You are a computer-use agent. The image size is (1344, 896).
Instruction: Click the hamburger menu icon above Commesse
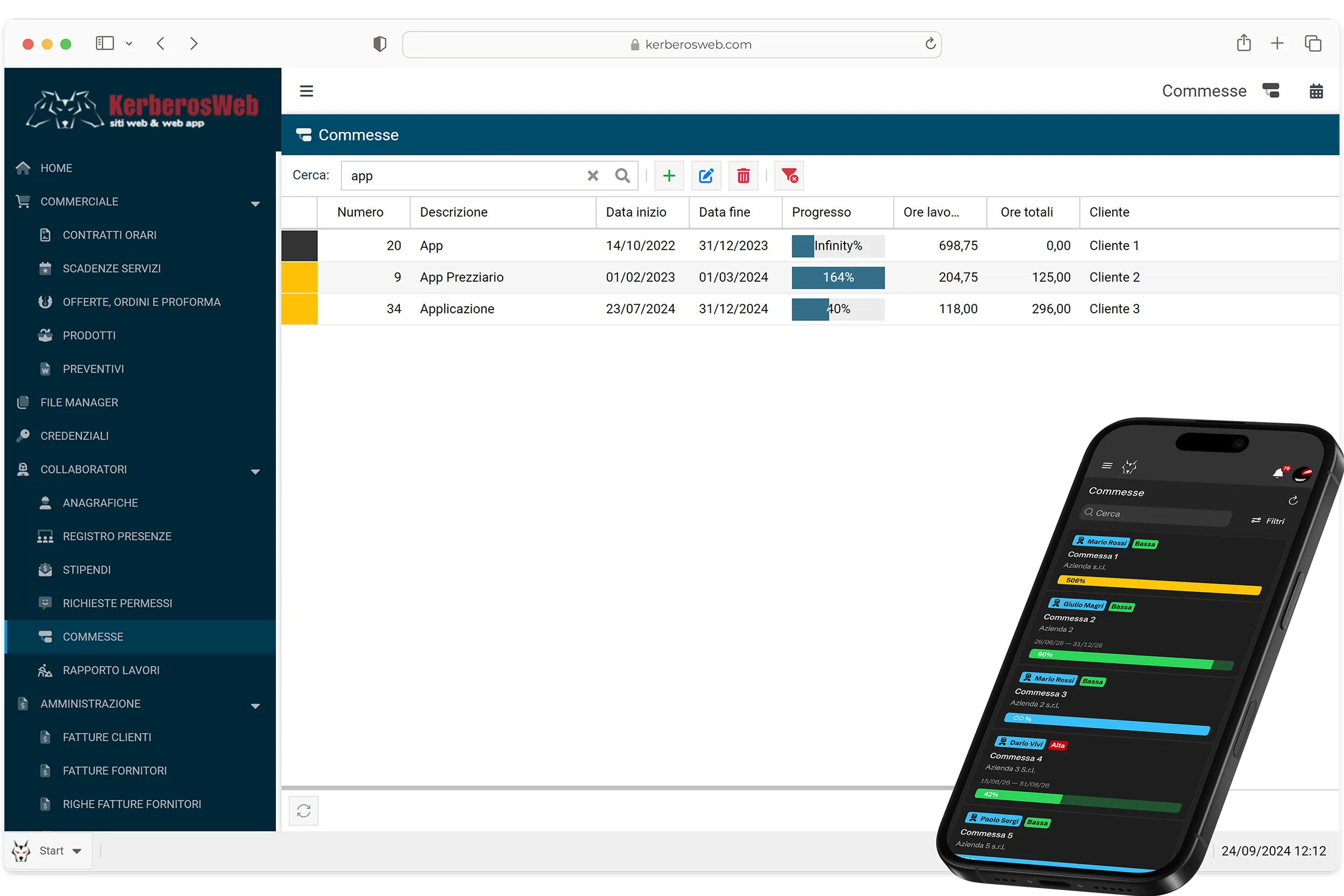(306, 91)
